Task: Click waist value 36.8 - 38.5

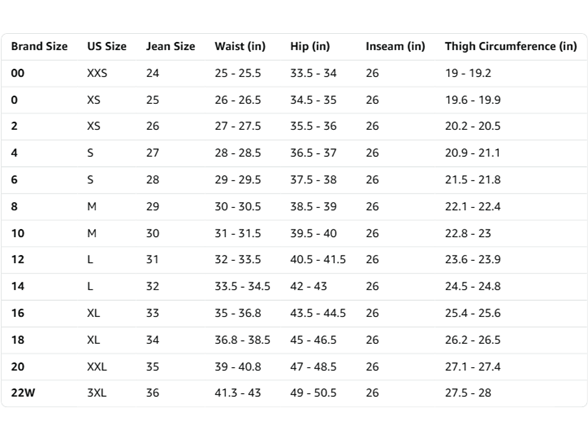Action: tap(243, 340)
